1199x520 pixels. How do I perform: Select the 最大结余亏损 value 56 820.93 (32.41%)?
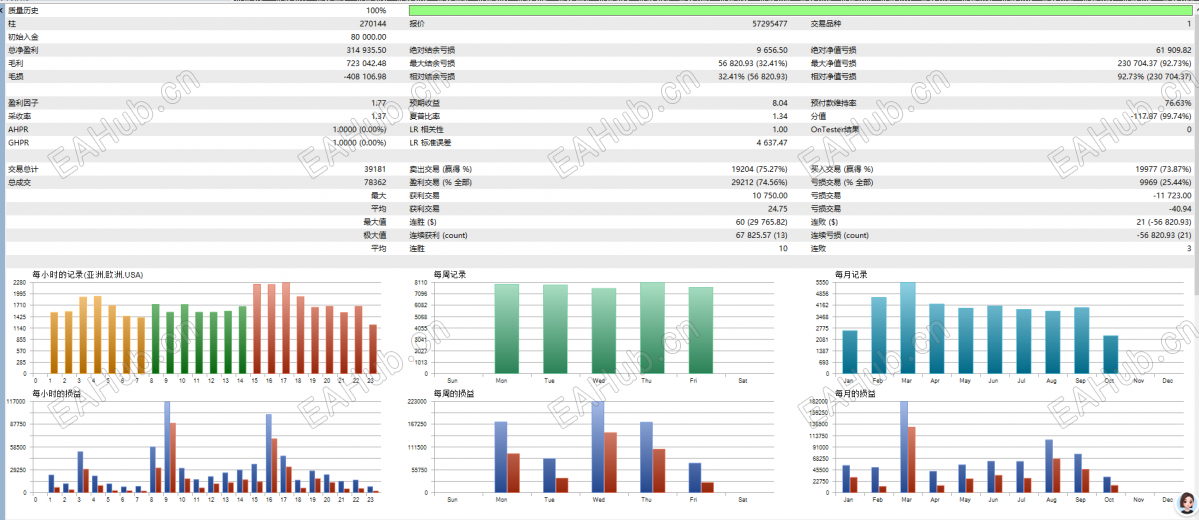click(x=753, y=63)
